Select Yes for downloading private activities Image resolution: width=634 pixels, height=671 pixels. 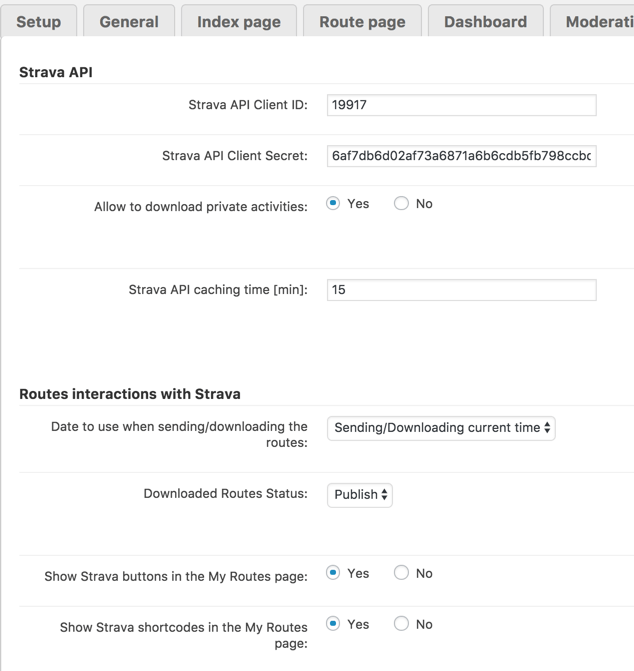pos(334,204)
